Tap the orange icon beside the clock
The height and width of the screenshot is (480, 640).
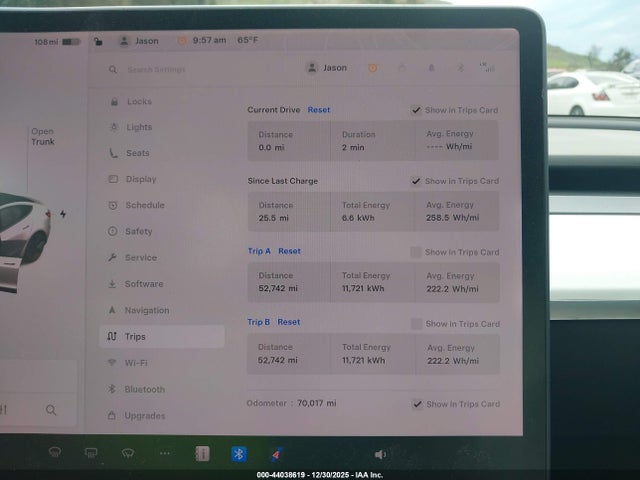click(182, 40)
